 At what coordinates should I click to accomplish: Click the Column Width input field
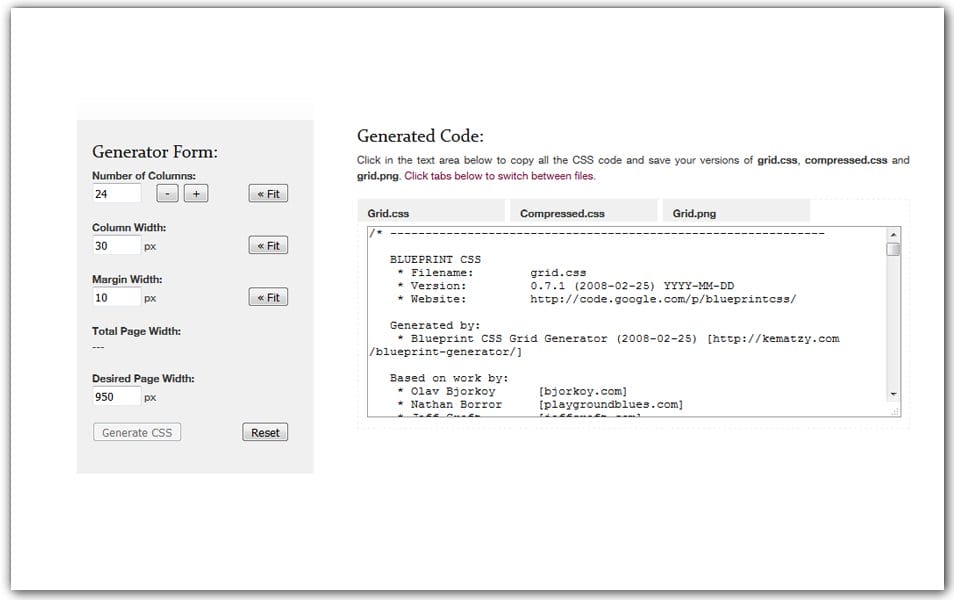[x=114, y=245]
